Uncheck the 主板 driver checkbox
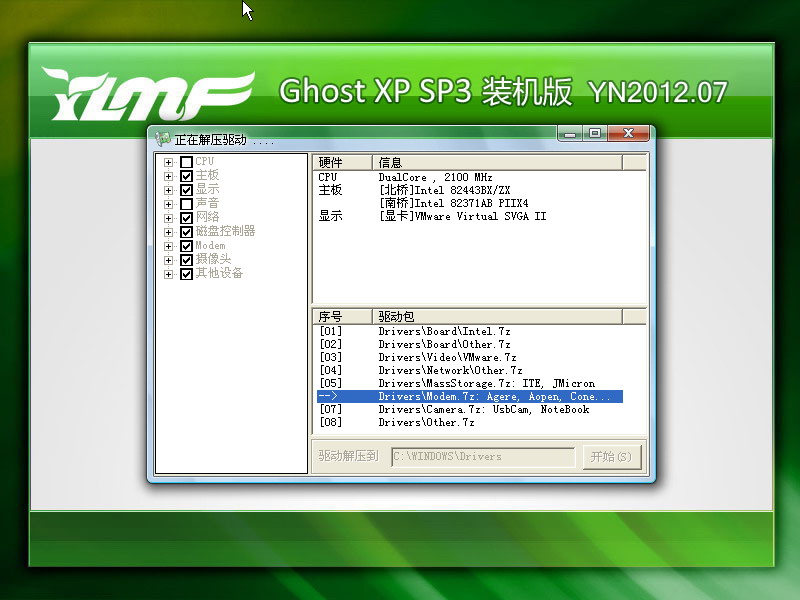Viewport: 800px width, 600px height. [186, 176]
